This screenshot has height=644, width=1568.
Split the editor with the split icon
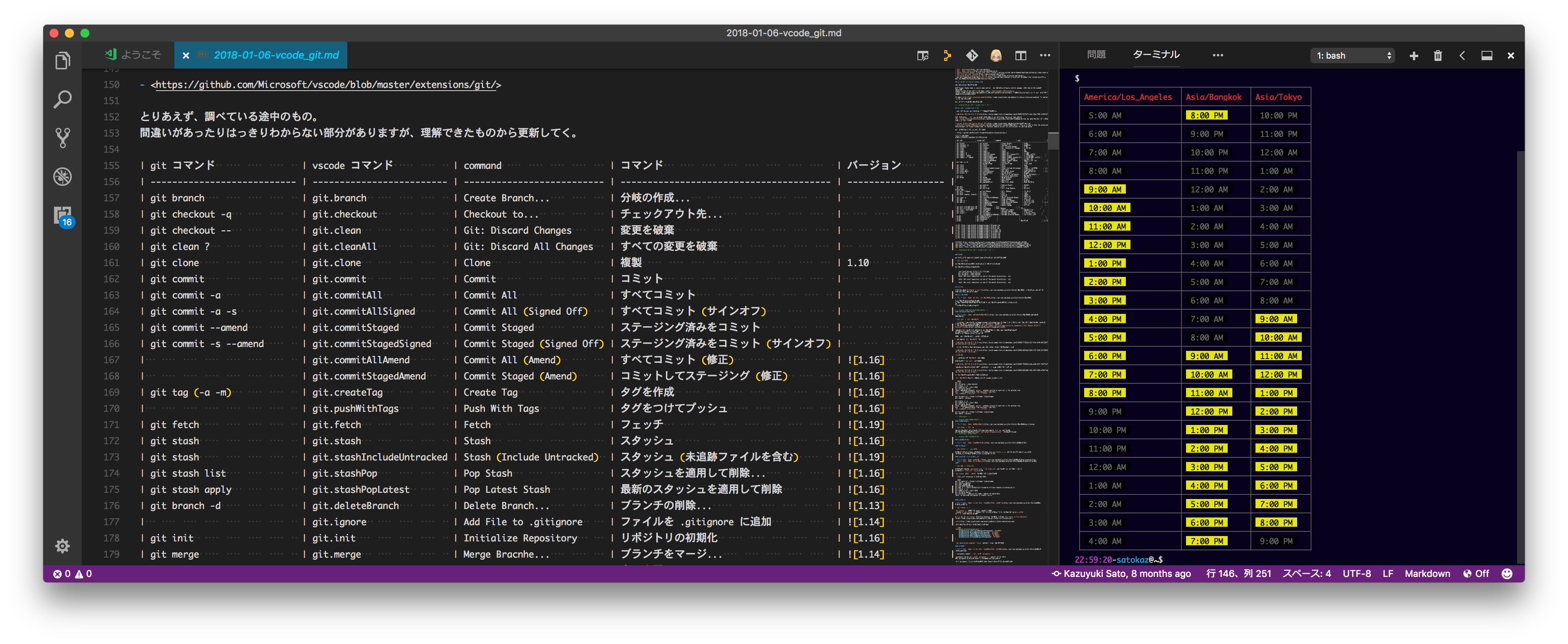point(1021,56)
